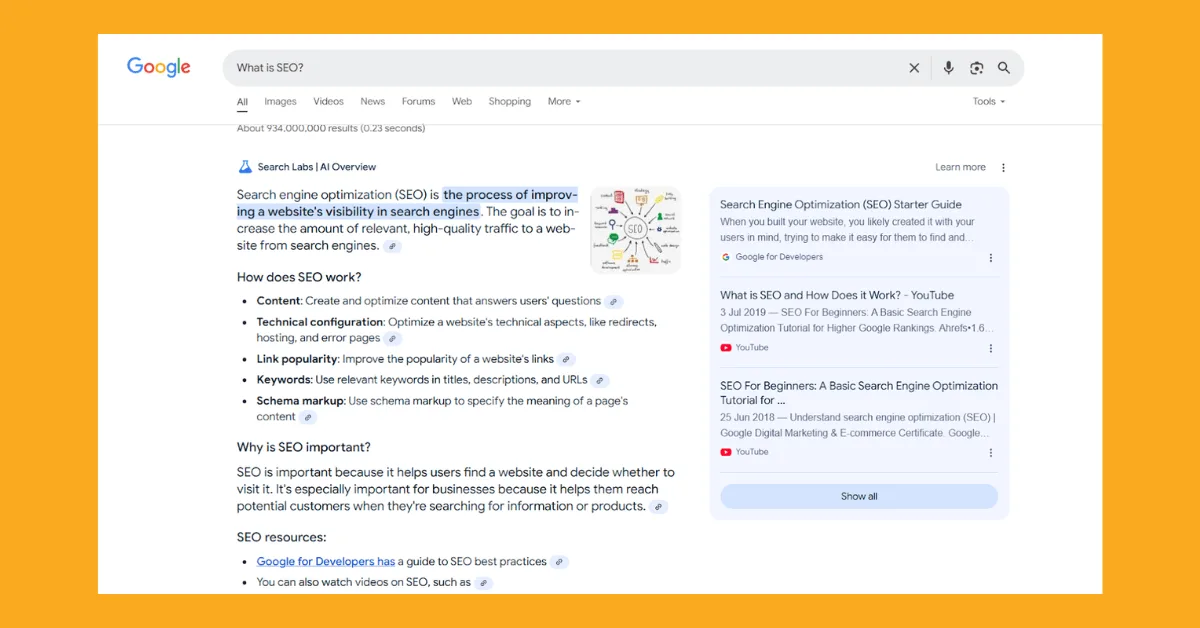Click YouTube icon under 'What is SEO and How'

click(x=725, y=348)
